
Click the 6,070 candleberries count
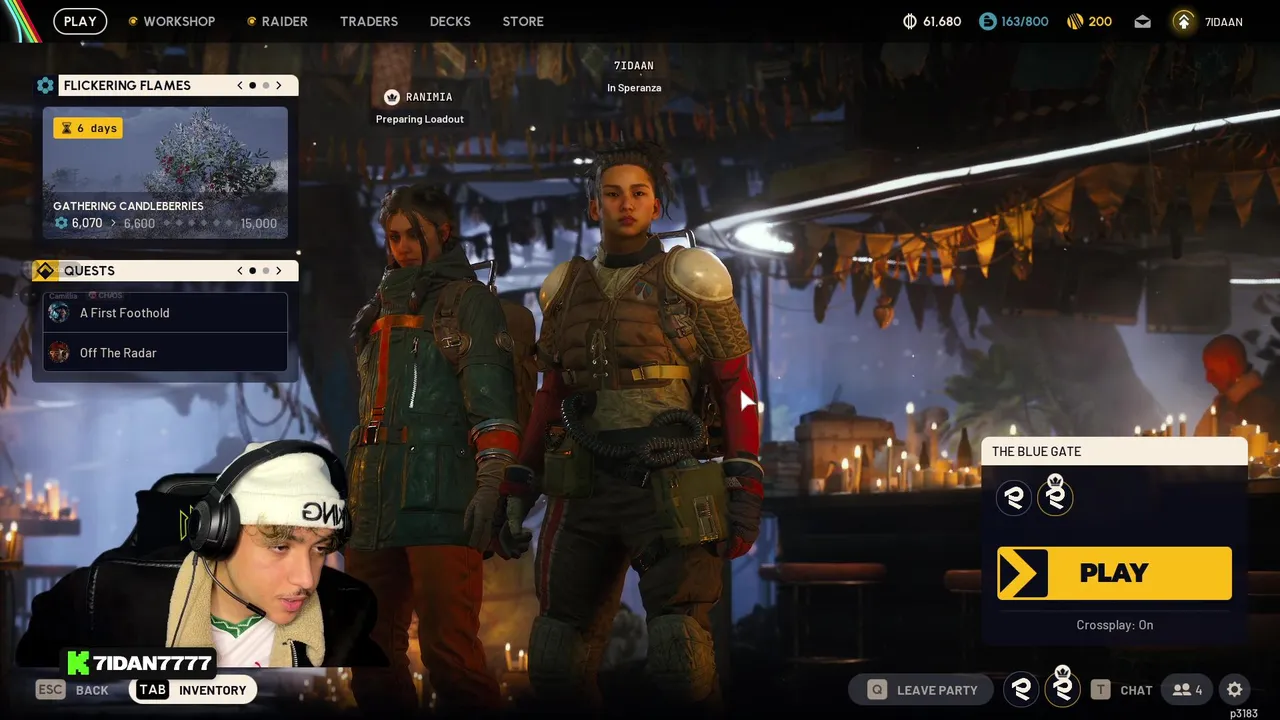87,223
